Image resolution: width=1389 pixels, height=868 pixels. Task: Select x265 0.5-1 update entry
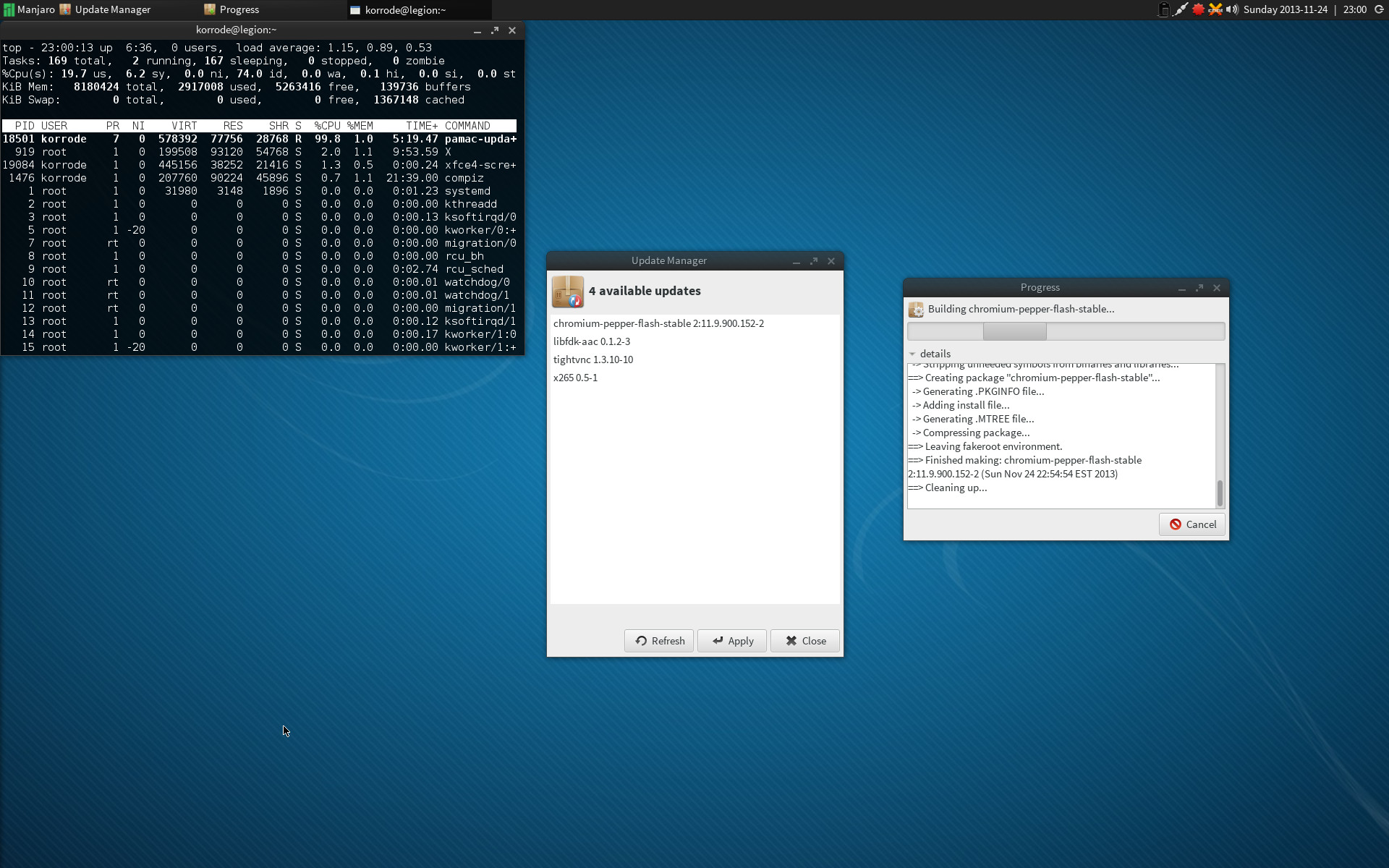694,378
